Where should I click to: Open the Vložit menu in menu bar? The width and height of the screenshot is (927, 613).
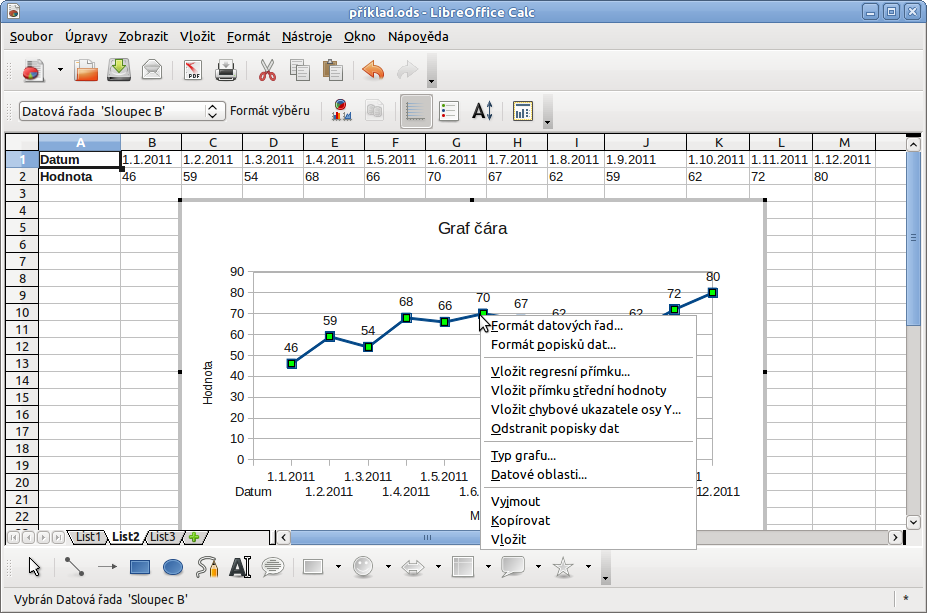coord(197,37)
